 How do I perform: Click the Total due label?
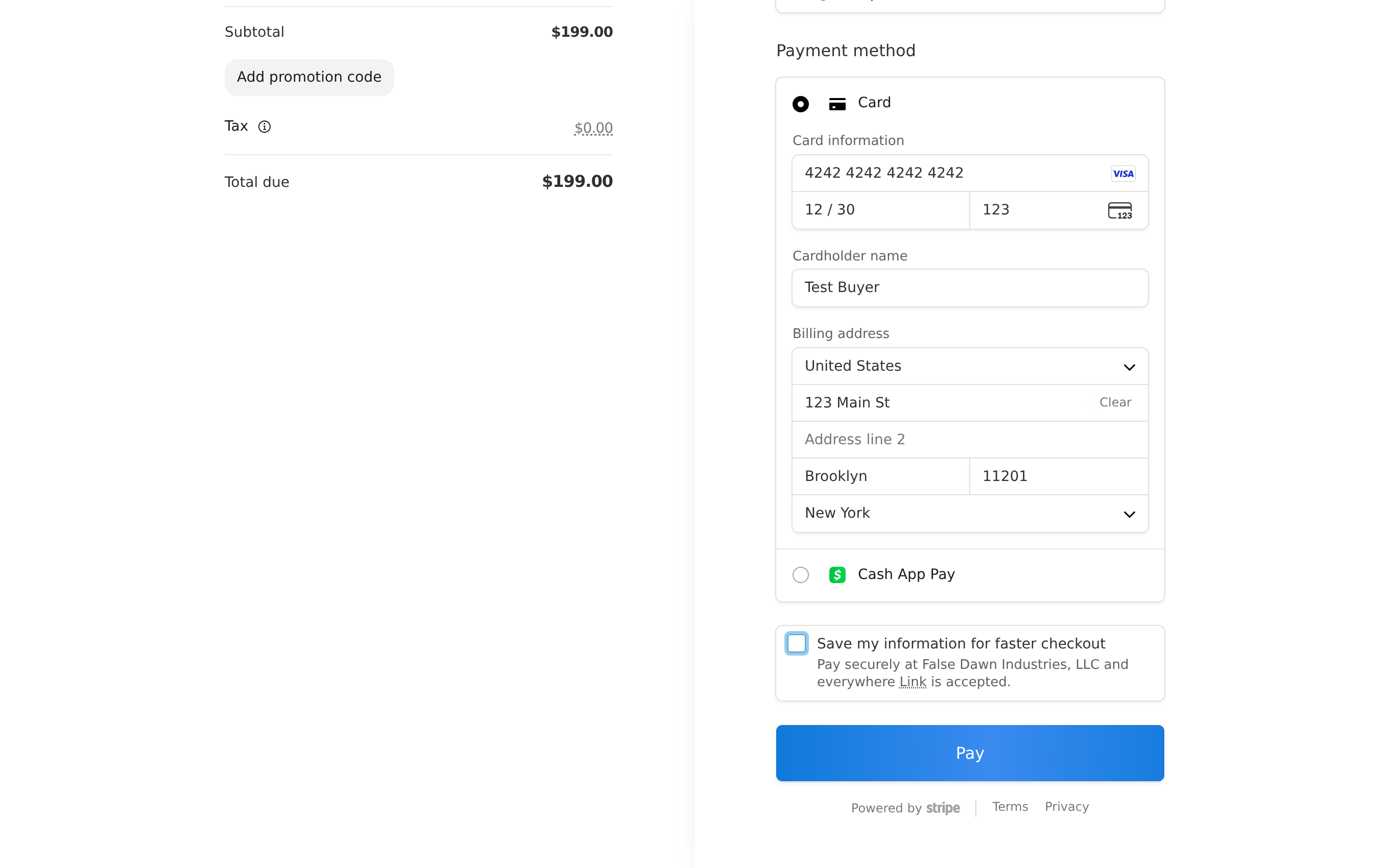click(x=256, y=182)
